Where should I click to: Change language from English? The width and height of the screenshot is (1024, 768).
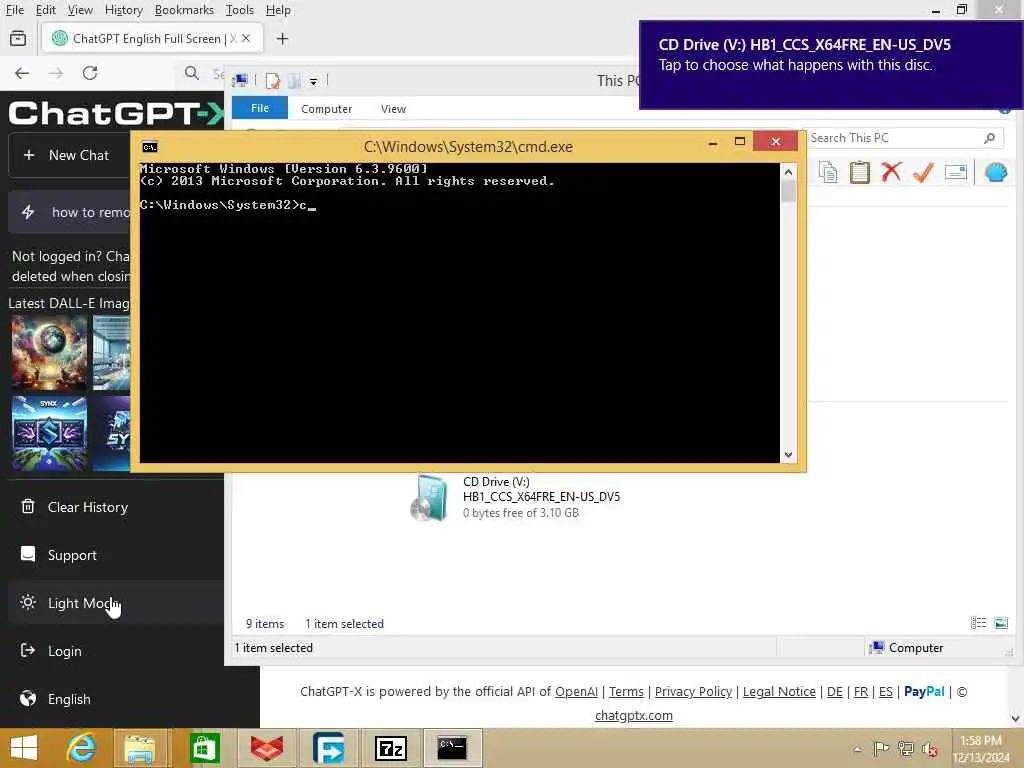(69, 699)
